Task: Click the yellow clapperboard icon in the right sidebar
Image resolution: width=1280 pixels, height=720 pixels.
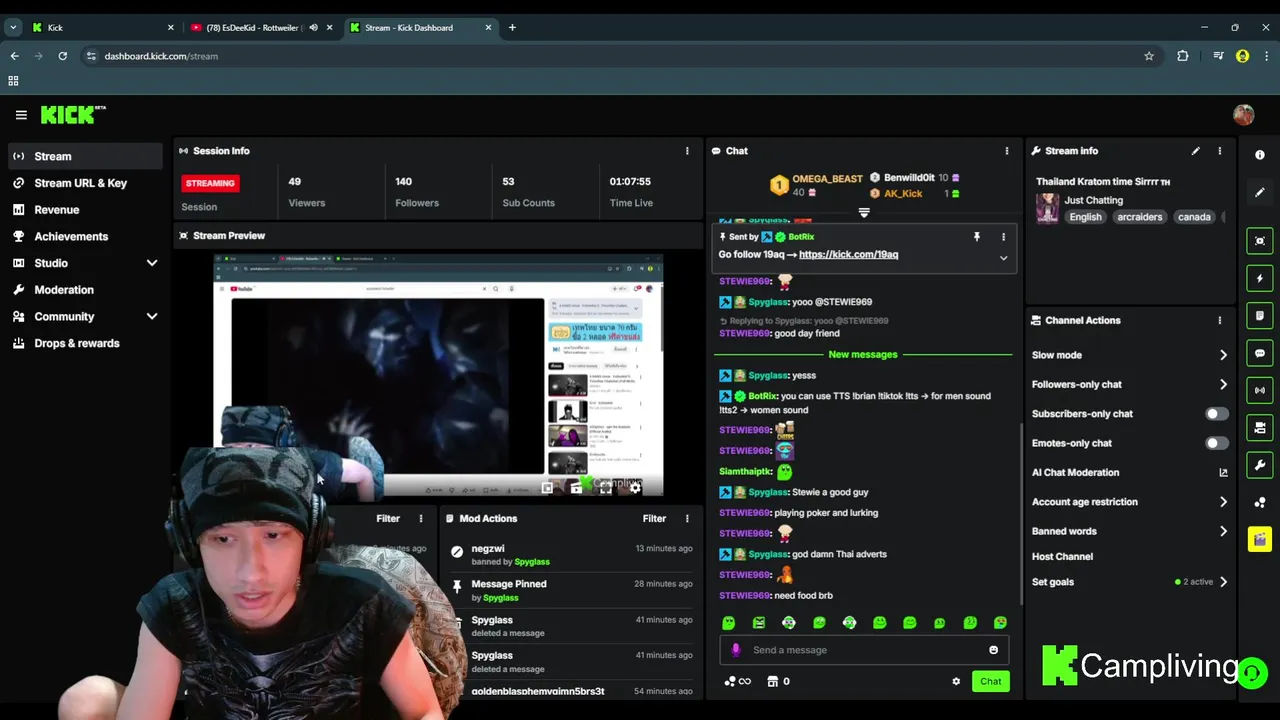Action: click(1260, 540)
